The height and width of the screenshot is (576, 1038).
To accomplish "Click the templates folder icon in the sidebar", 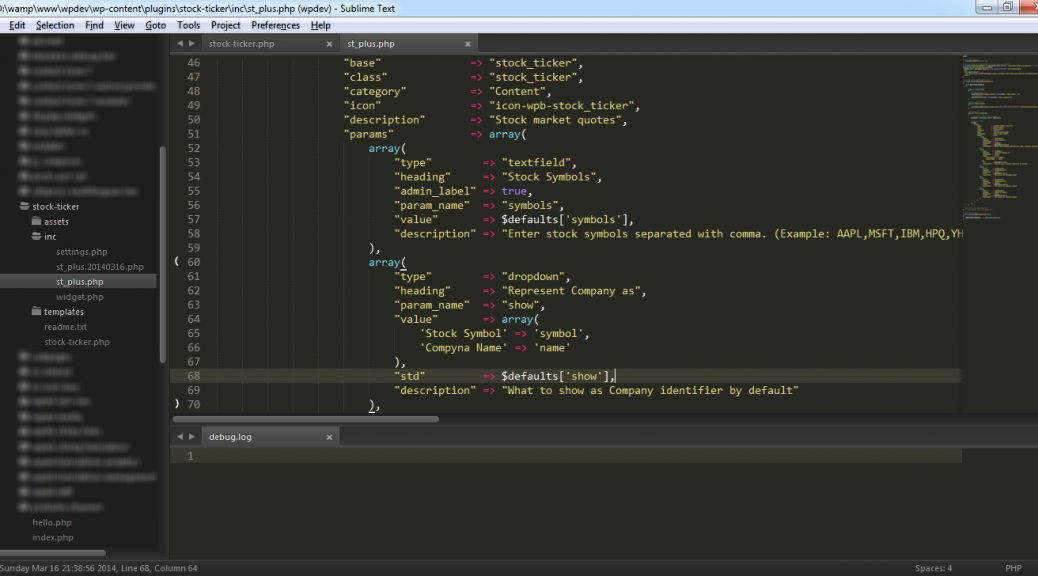I will pyautogui.click(x=36, y=312).
